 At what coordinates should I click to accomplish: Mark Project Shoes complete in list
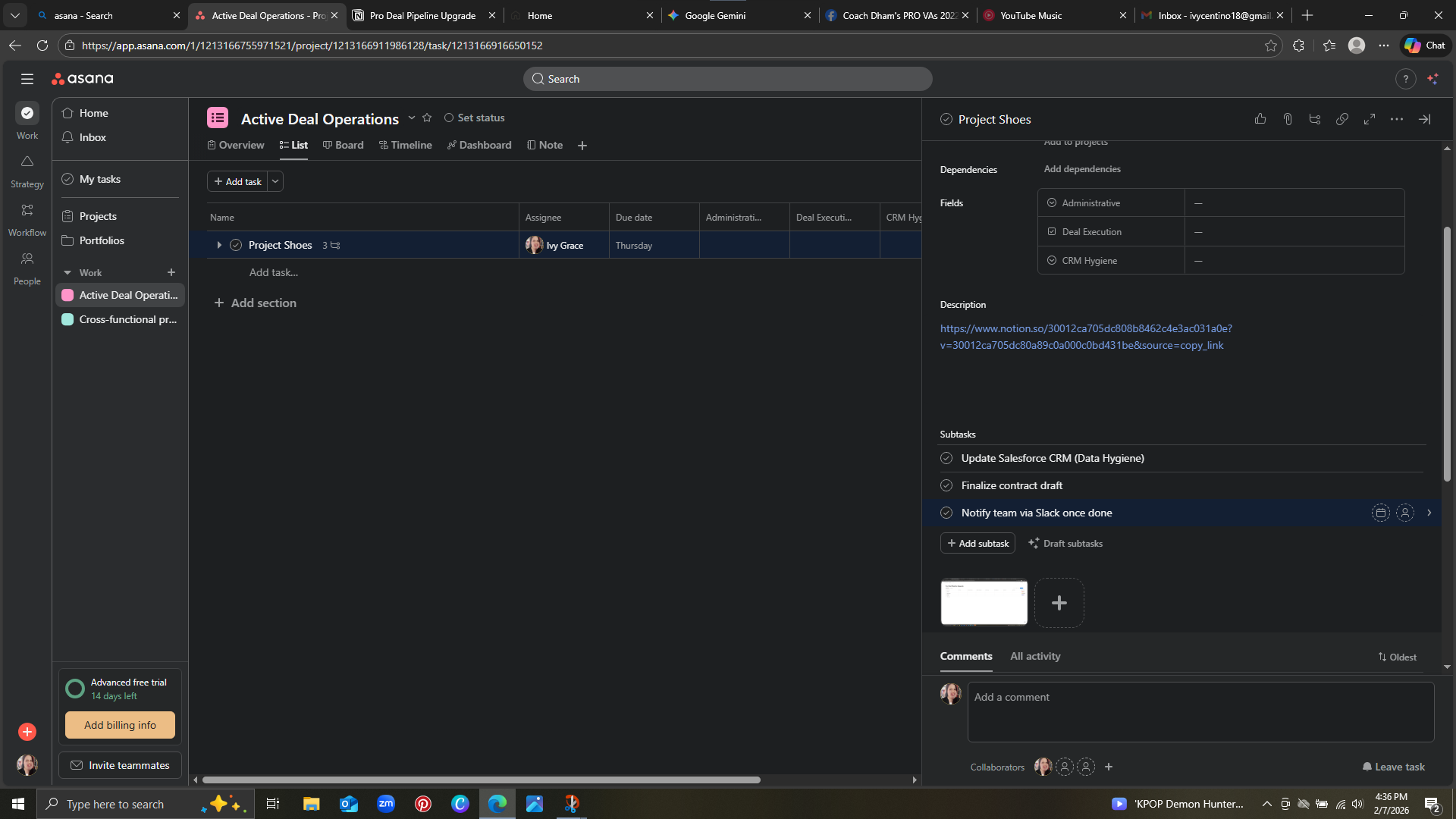click(236, 245)
